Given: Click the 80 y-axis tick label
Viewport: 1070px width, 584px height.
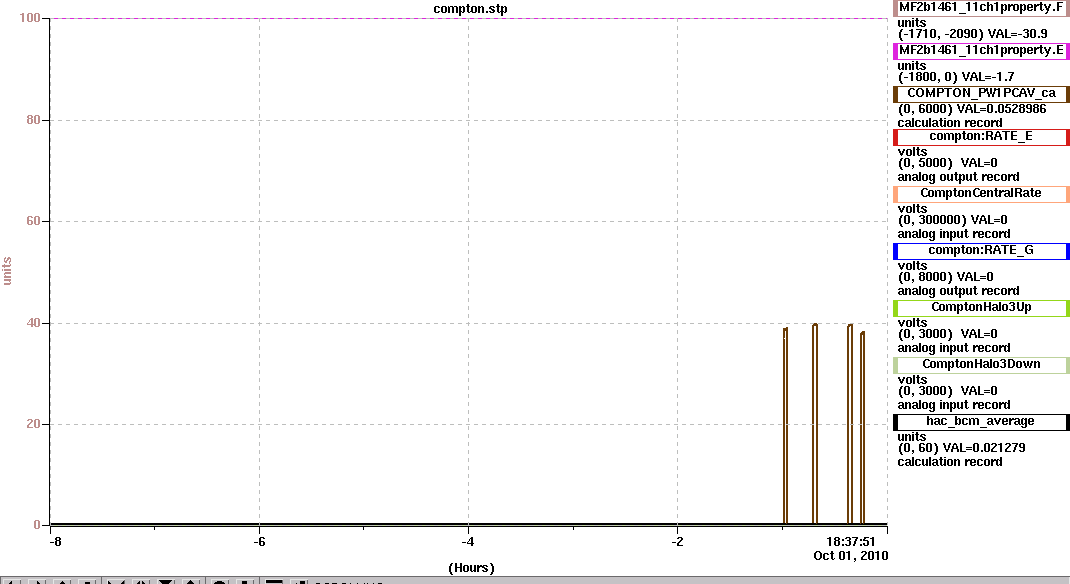Looking at the screenshot, I should pos(33,119).
